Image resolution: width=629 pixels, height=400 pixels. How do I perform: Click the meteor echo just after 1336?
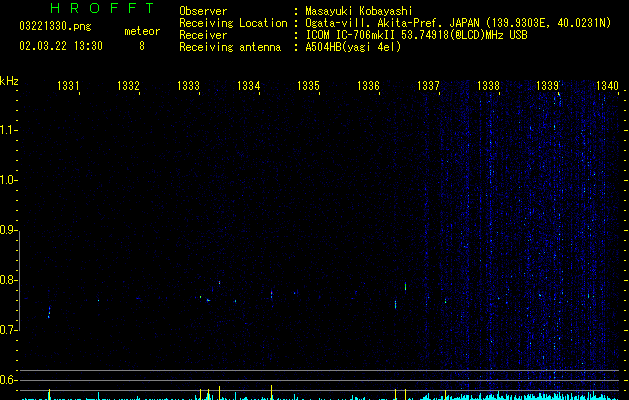click(396, 304)
